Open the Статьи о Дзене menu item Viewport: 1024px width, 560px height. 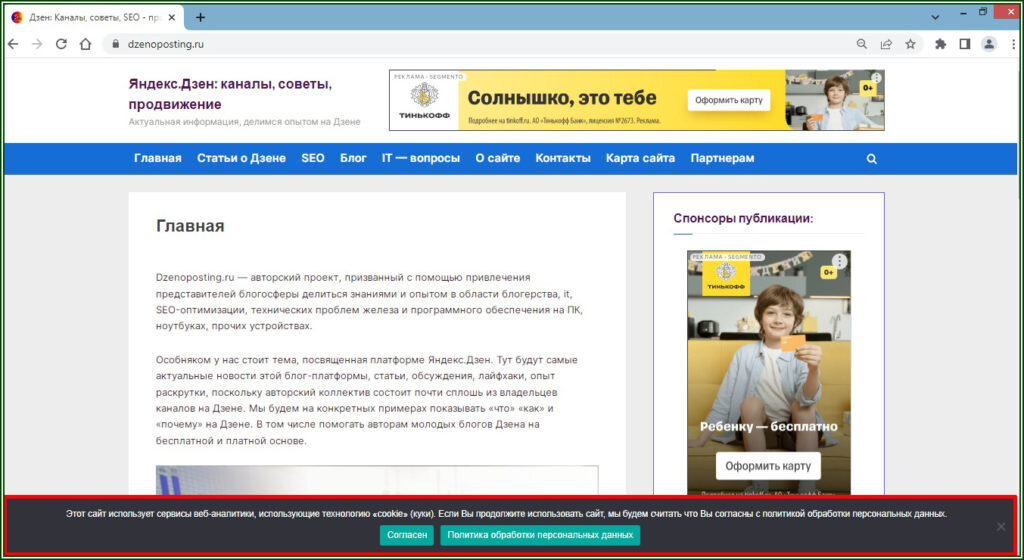click(x=241, y=158)
